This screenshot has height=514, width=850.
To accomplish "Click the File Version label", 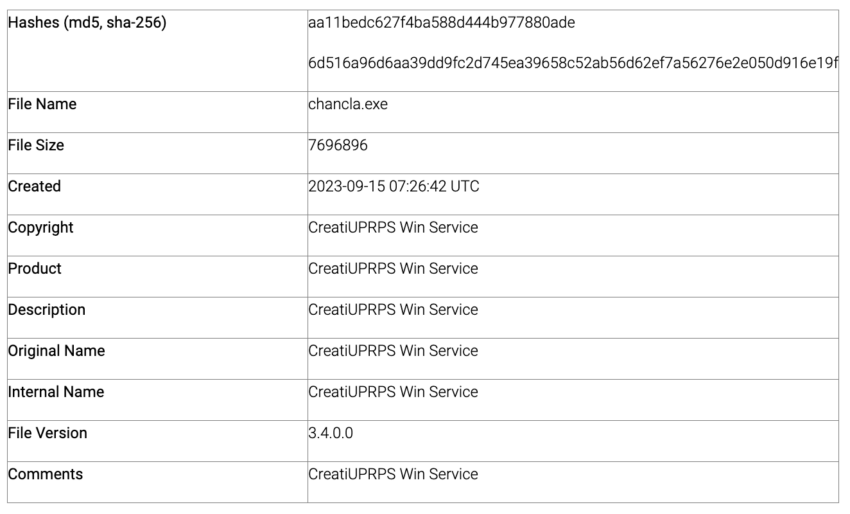I will (x=48, y=433).
